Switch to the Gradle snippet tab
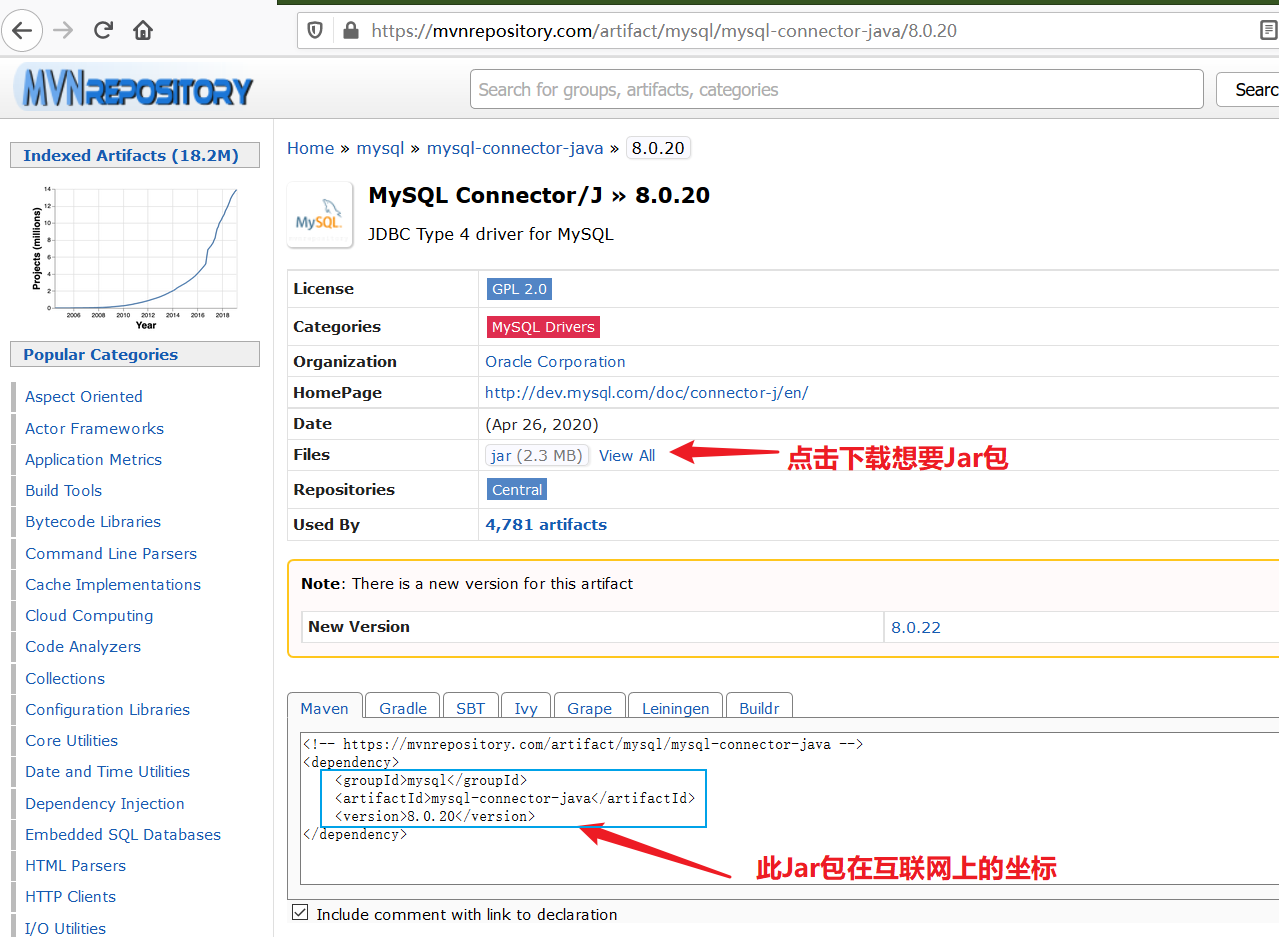The image size is (1279, 937). (402, 707)
